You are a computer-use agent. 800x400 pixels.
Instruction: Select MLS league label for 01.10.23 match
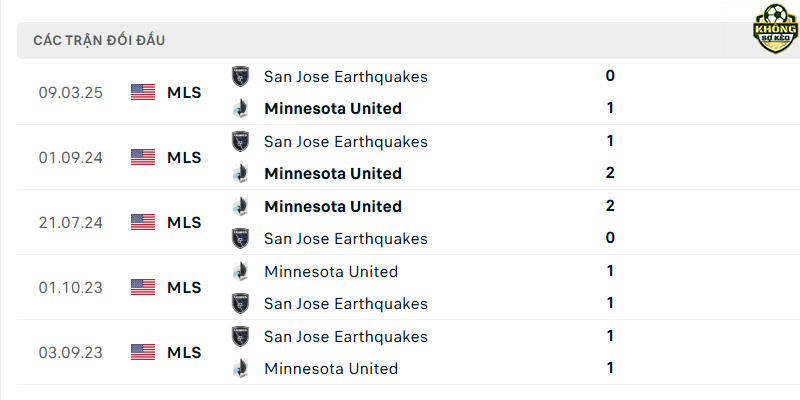184,287
